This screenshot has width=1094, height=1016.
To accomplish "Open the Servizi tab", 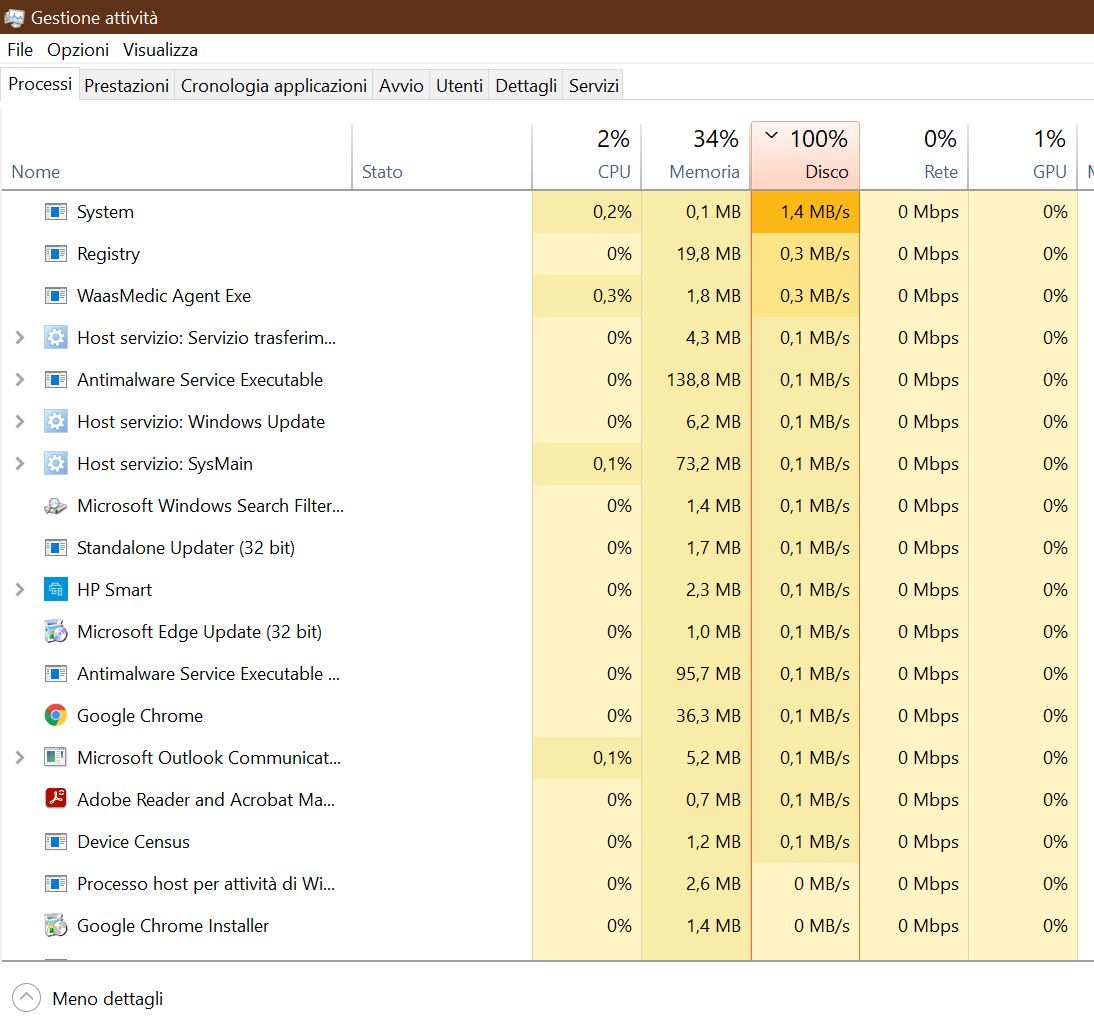I will [594, 86].
